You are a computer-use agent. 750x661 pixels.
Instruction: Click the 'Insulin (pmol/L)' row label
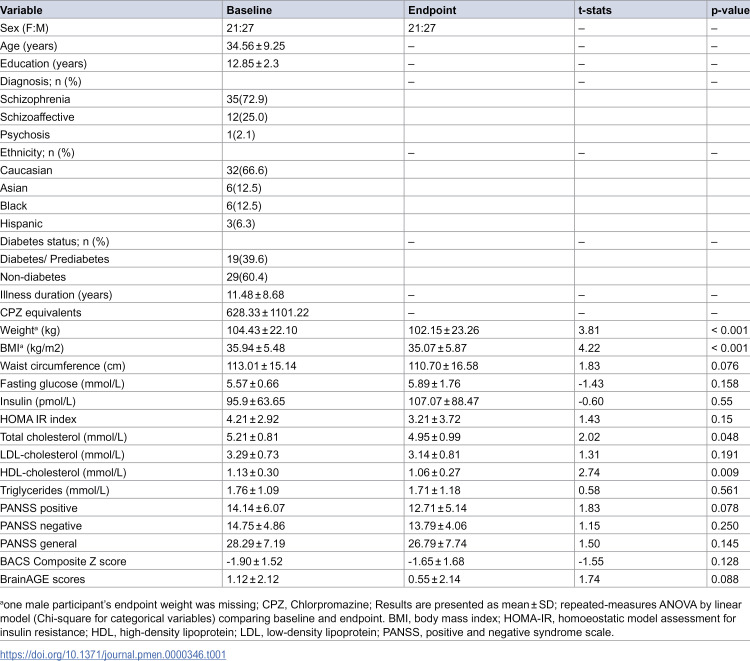pyautogui.click(x=38, y=401)
